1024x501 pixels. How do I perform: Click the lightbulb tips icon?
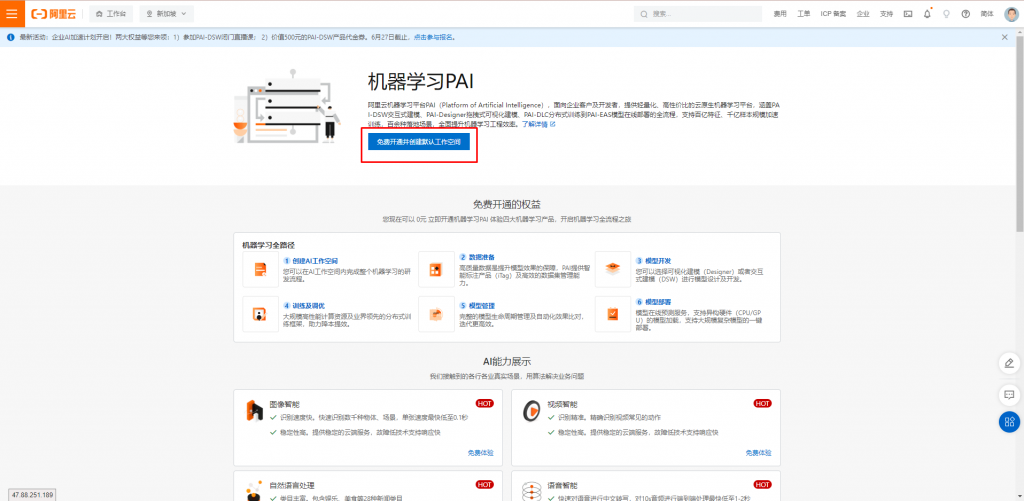946,14
